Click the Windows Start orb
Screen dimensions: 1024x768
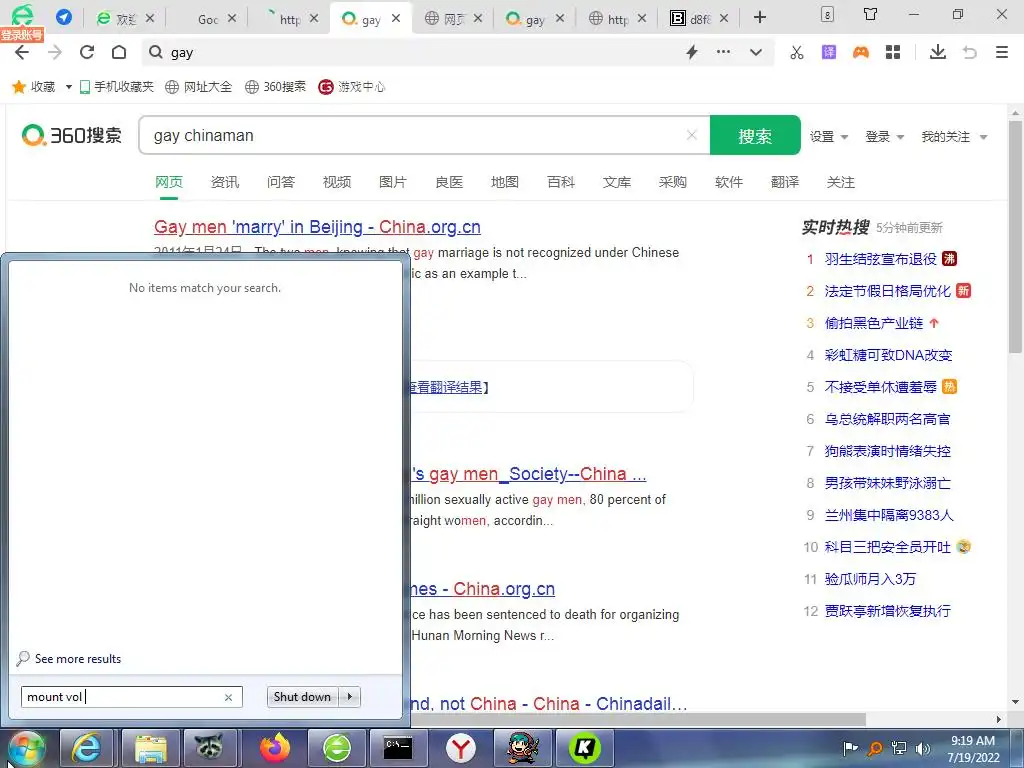[26, 748]
